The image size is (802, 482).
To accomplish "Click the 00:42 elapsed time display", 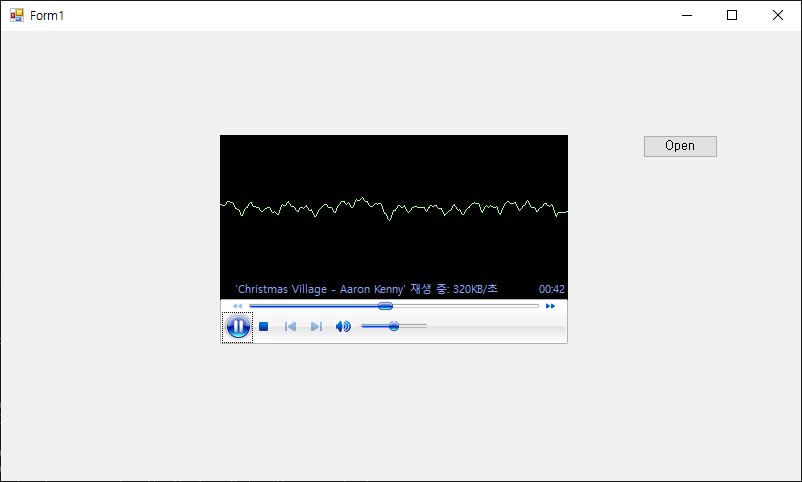I will click(x=551, y=289).
